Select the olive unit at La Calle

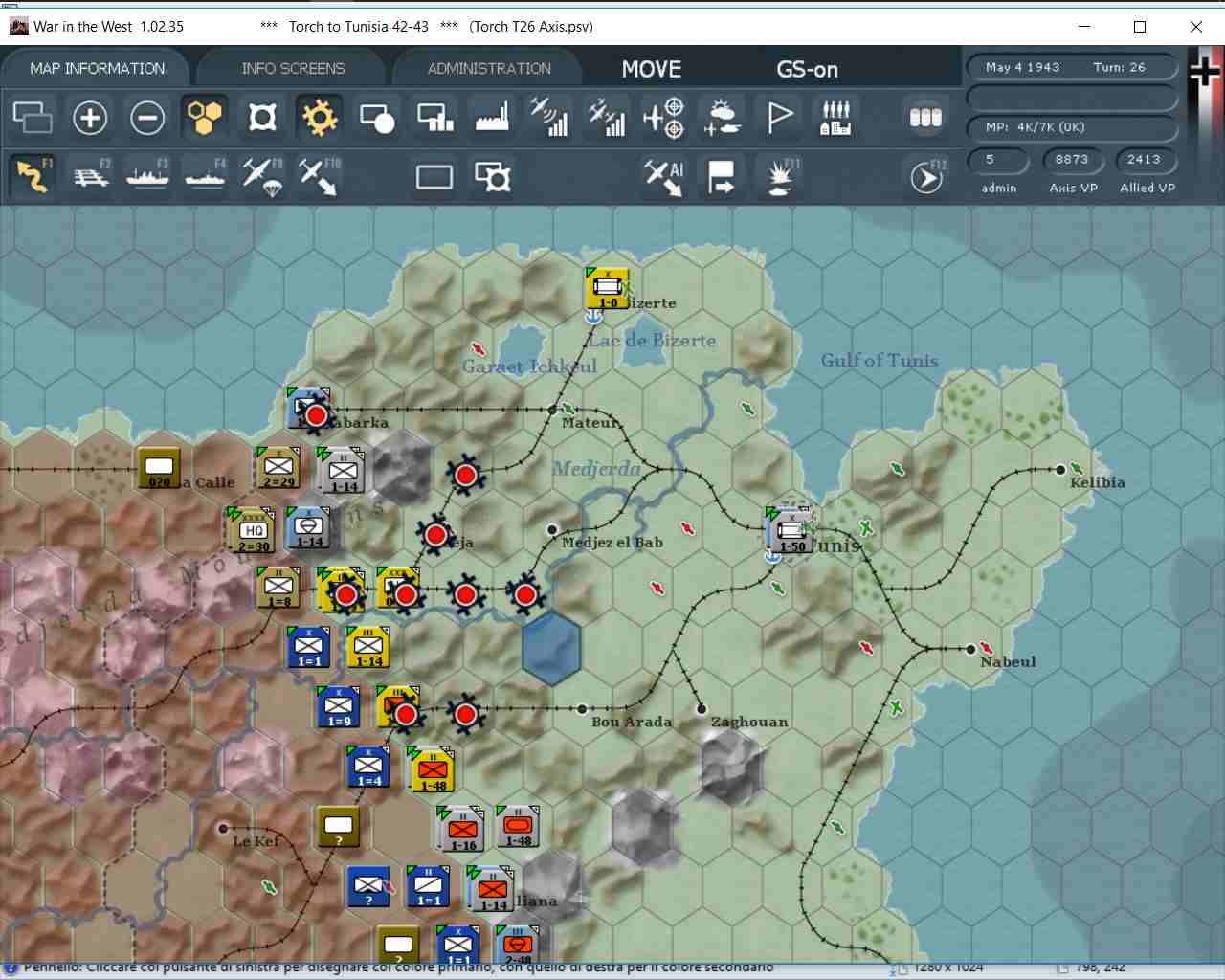tap(159, 468)
